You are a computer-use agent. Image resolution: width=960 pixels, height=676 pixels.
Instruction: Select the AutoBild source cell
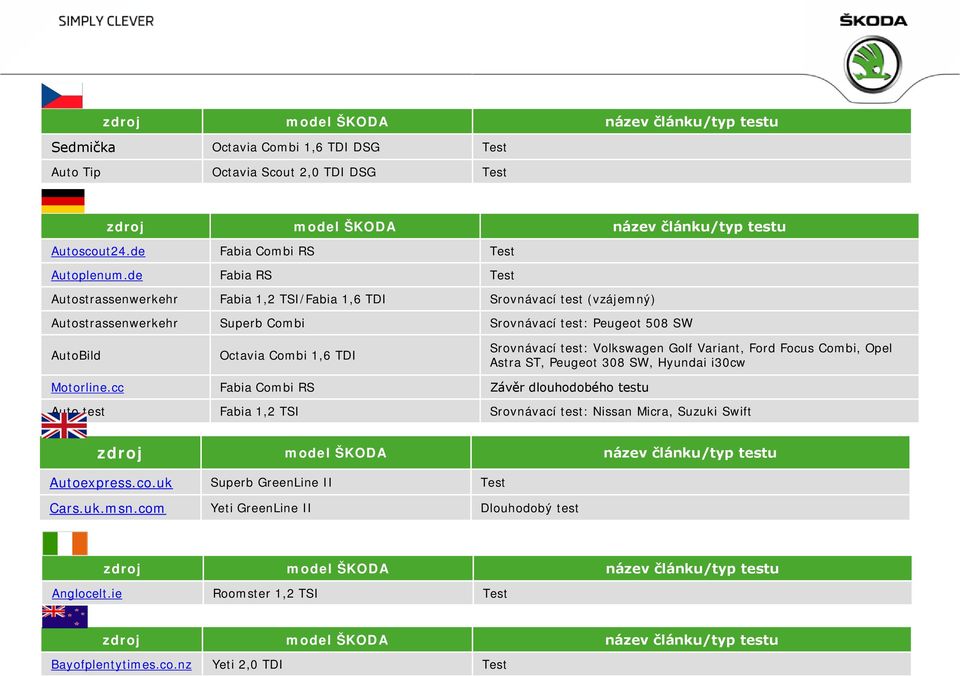tap(126, 355)
